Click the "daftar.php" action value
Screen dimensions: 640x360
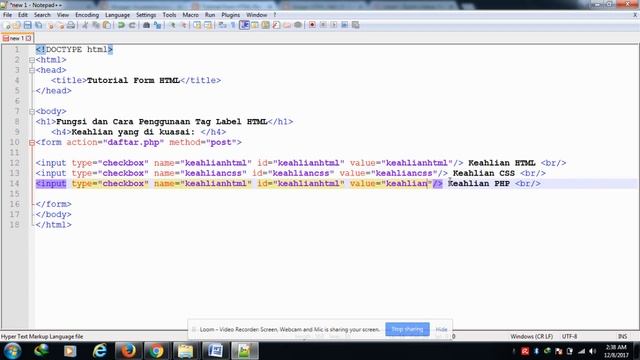133,142
